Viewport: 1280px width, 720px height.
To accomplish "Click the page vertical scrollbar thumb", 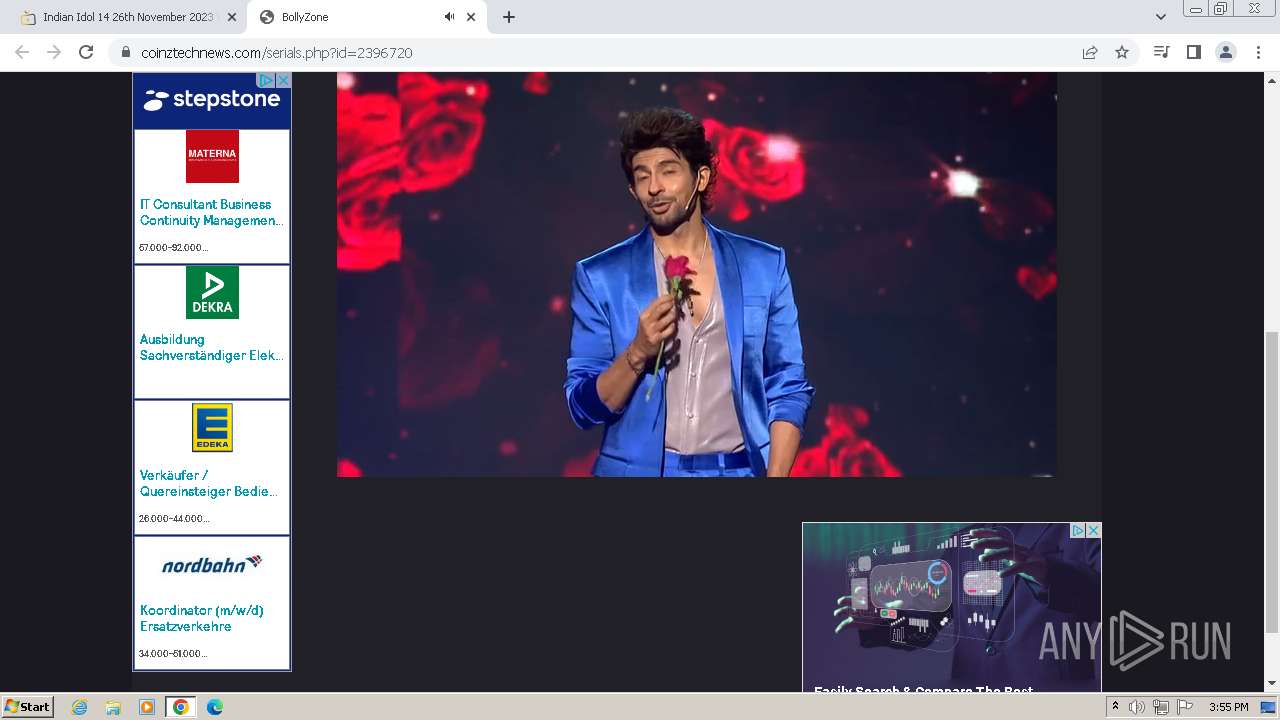I will click(x=1272, y=482).
